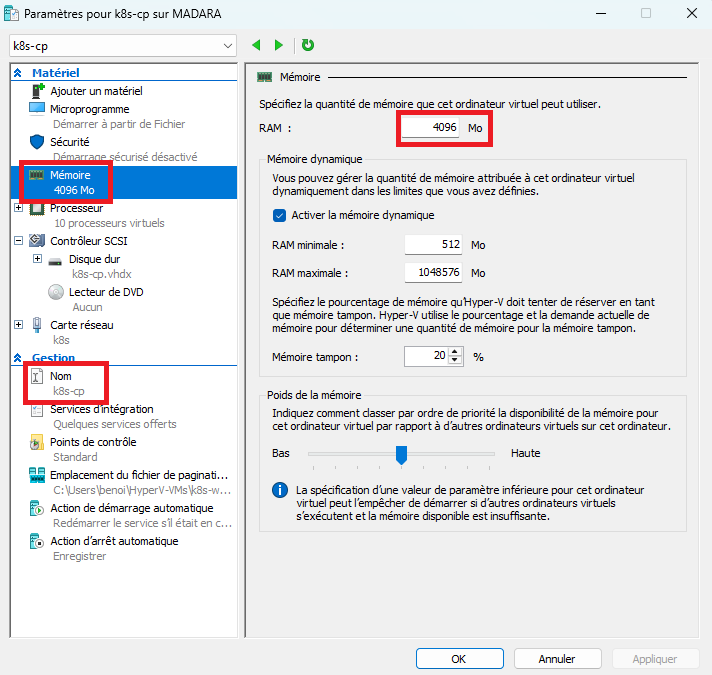Click the green forward navigation arrow
Screen dimensions: 712x675
(x=279, y=45)
